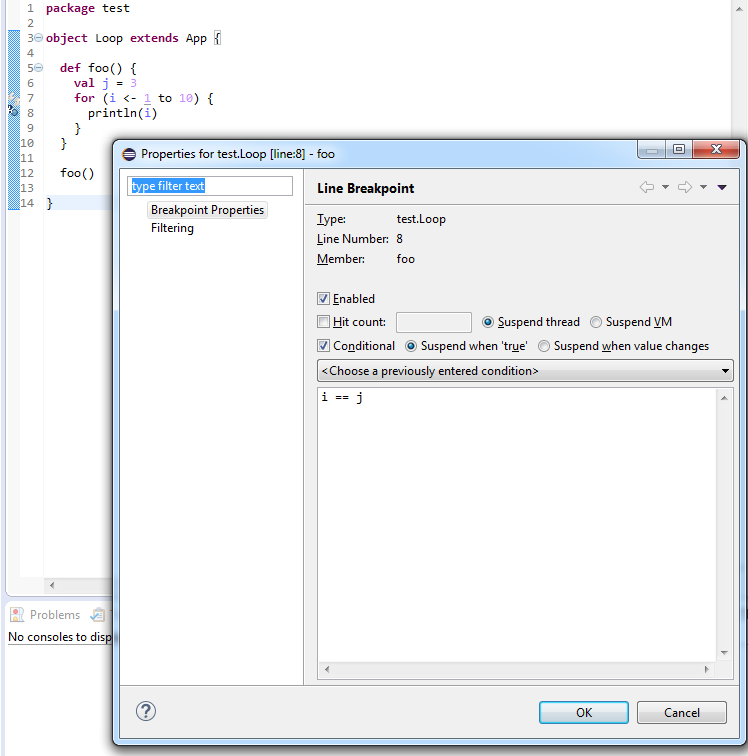Enable the Hit count checkbox
Viewport: 748px width, 756px height.
click(323, 322)
